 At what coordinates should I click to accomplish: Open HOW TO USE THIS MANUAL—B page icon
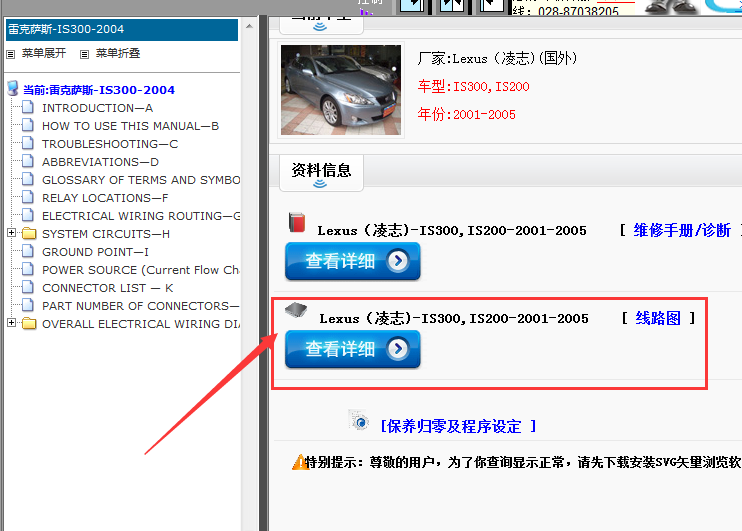pos(28,125)
